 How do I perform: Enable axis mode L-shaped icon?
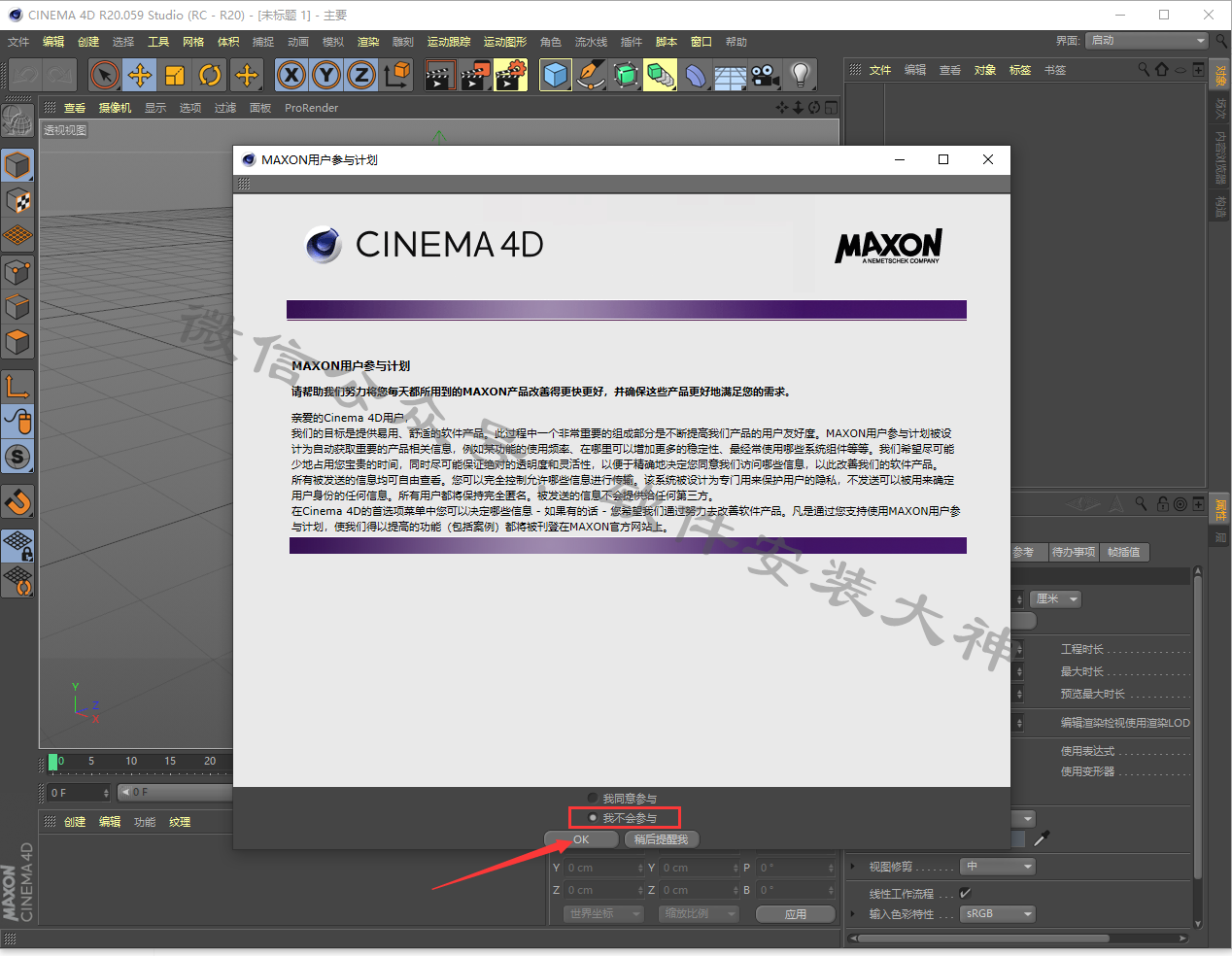tap(17, 386)
